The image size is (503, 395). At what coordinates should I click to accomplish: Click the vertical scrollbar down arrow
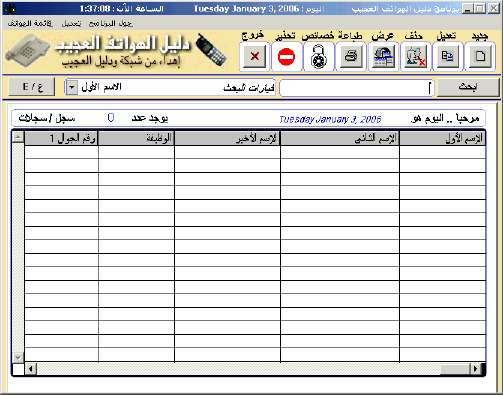(18, 358)
